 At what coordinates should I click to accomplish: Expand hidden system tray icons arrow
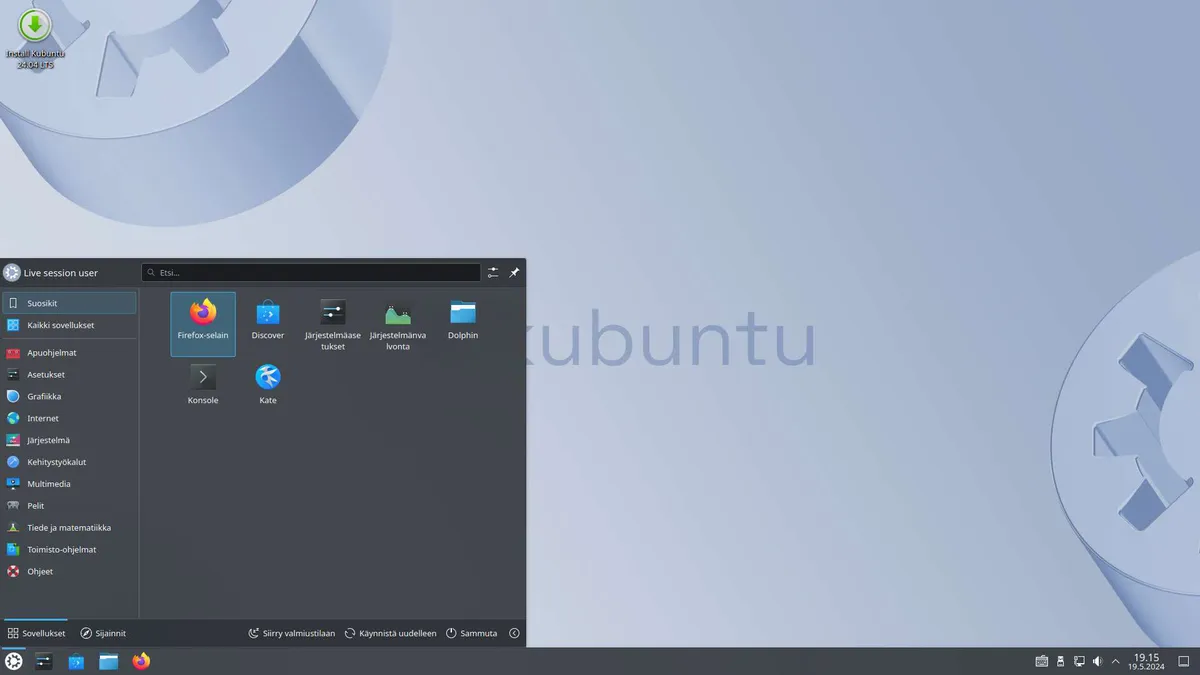pos(1116,661)
